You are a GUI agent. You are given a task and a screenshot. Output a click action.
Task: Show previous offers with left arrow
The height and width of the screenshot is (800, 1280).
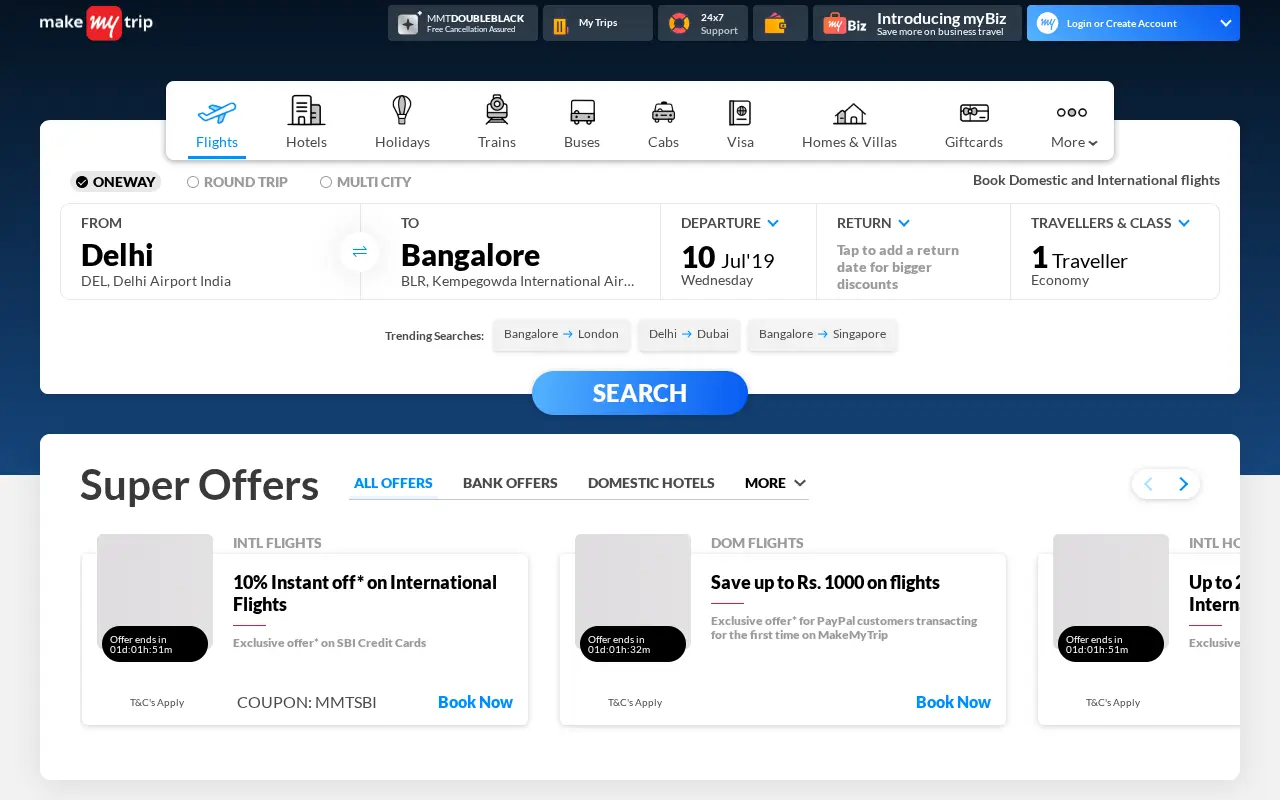(1148, 484)
